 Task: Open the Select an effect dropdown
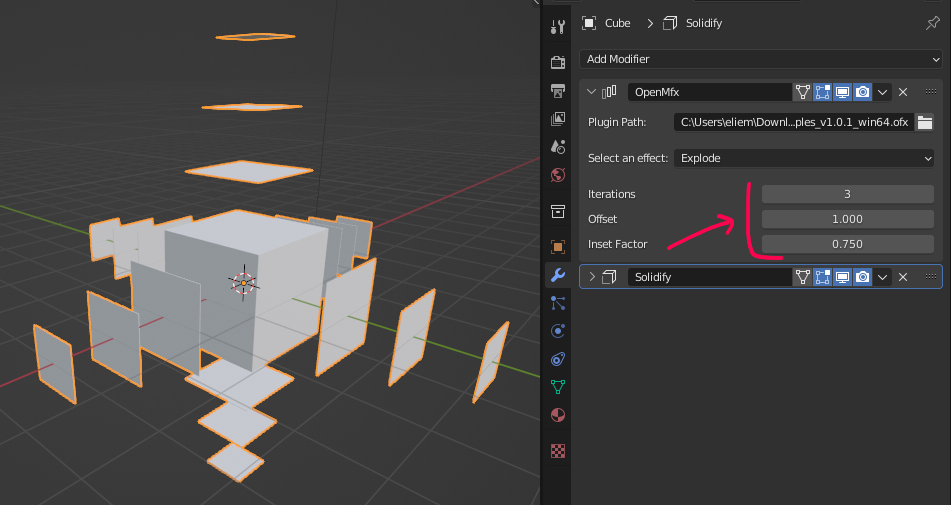coord(804,158)
